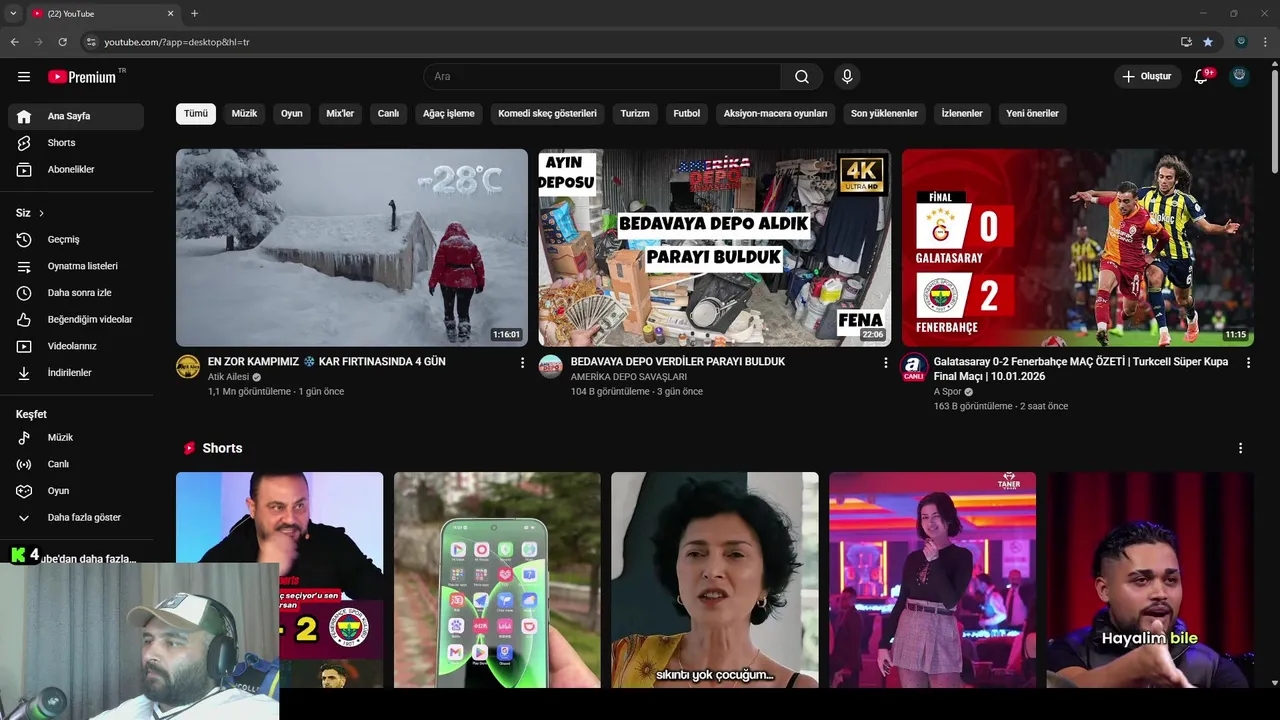Select the Mix'ler filter chip
Screen dimensions: 1280x720
pyautogui.click(x=340, y=114)
